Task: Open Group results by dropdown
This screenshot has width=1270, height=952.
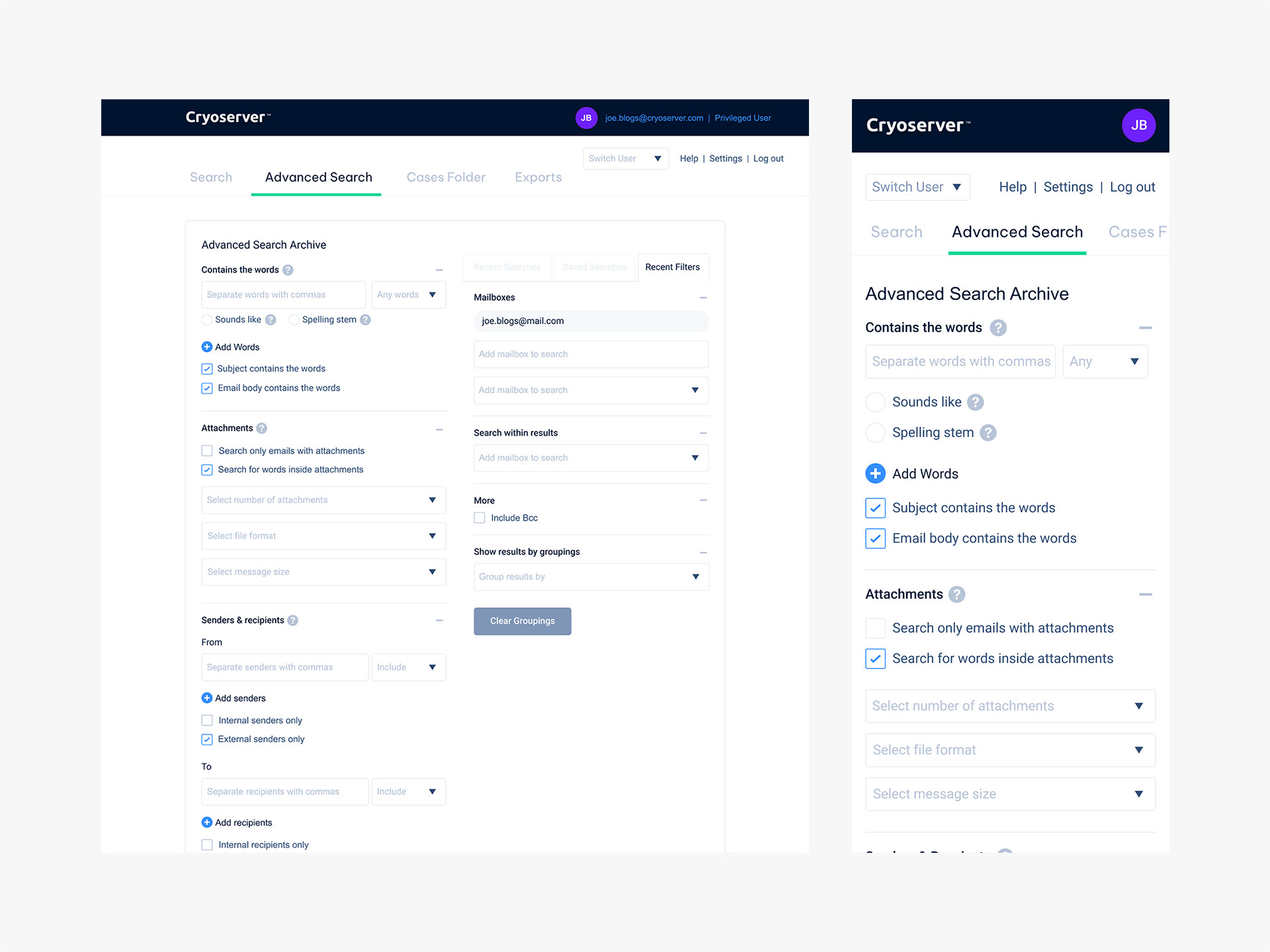Action: pyautogui.click(x=591, y=577)
